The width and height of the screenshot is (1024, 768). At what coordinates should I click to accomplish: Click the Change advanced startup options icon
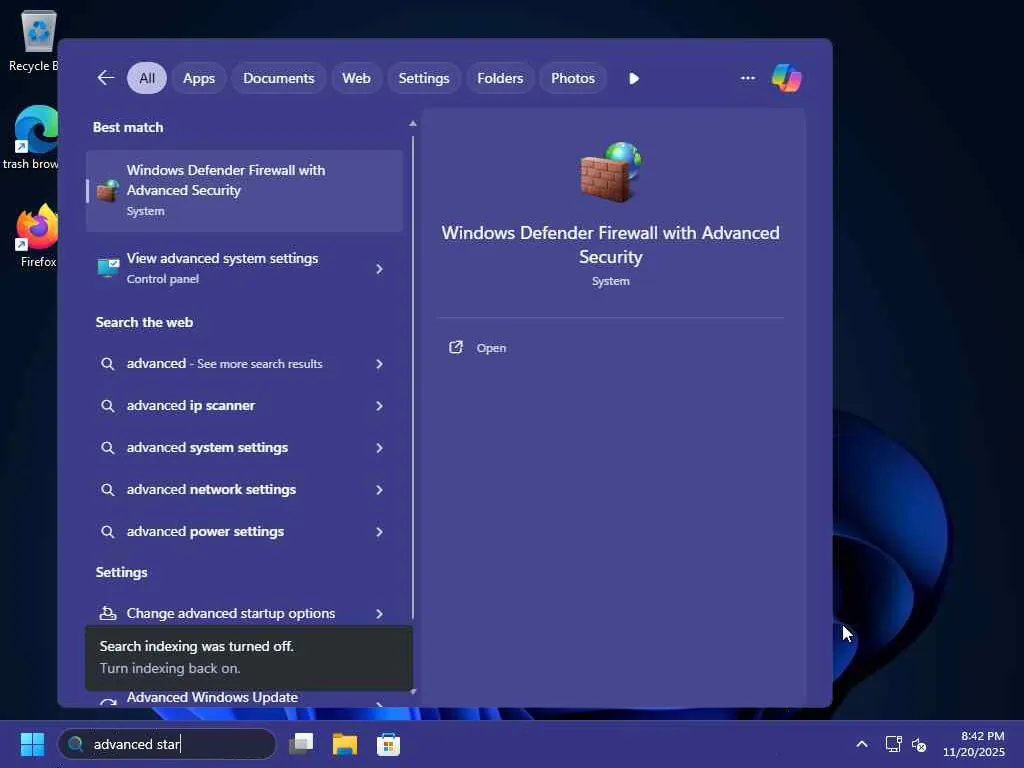click(x=108, y=613)
